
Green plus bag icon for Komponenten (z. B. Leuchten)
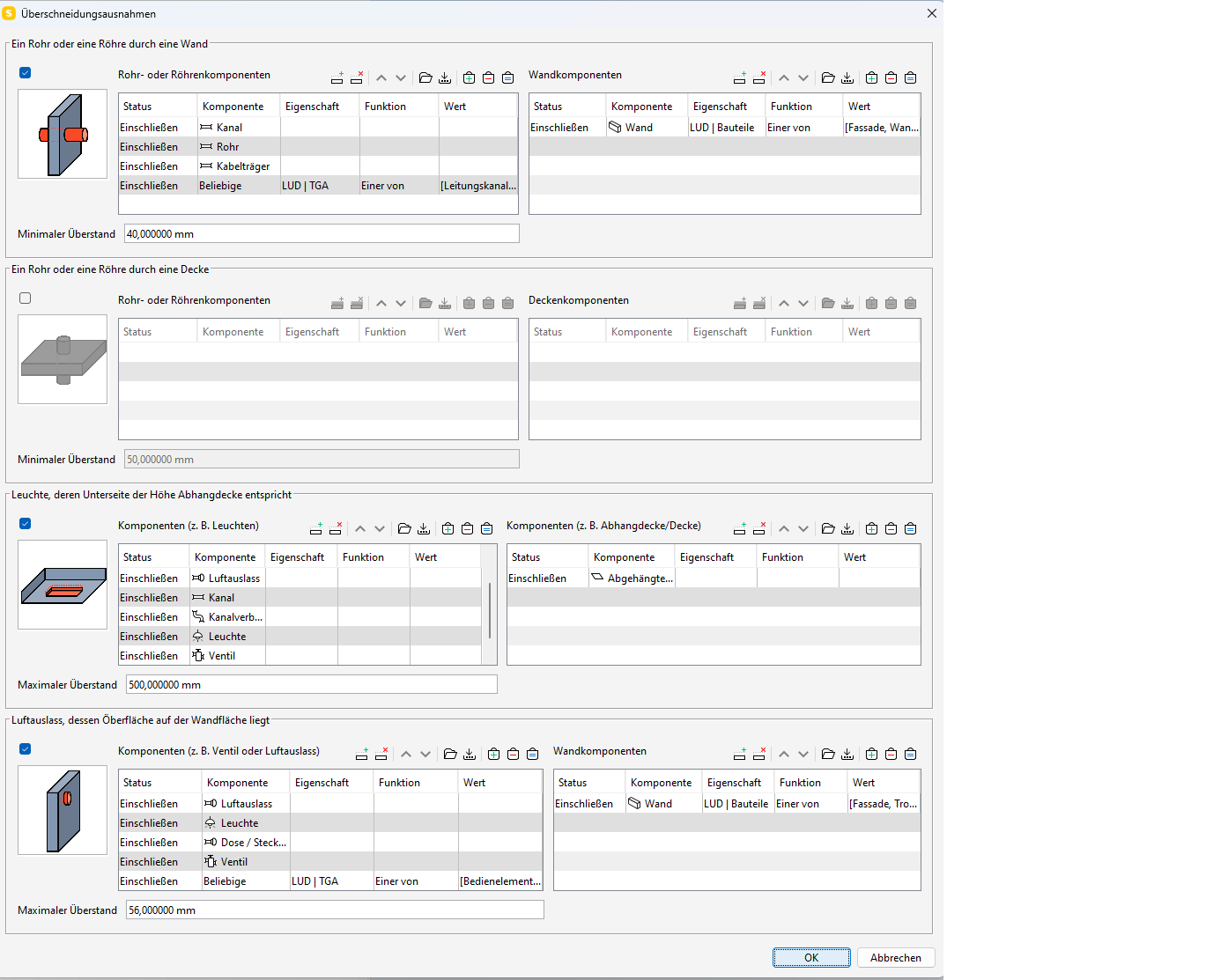click(448, 528)
